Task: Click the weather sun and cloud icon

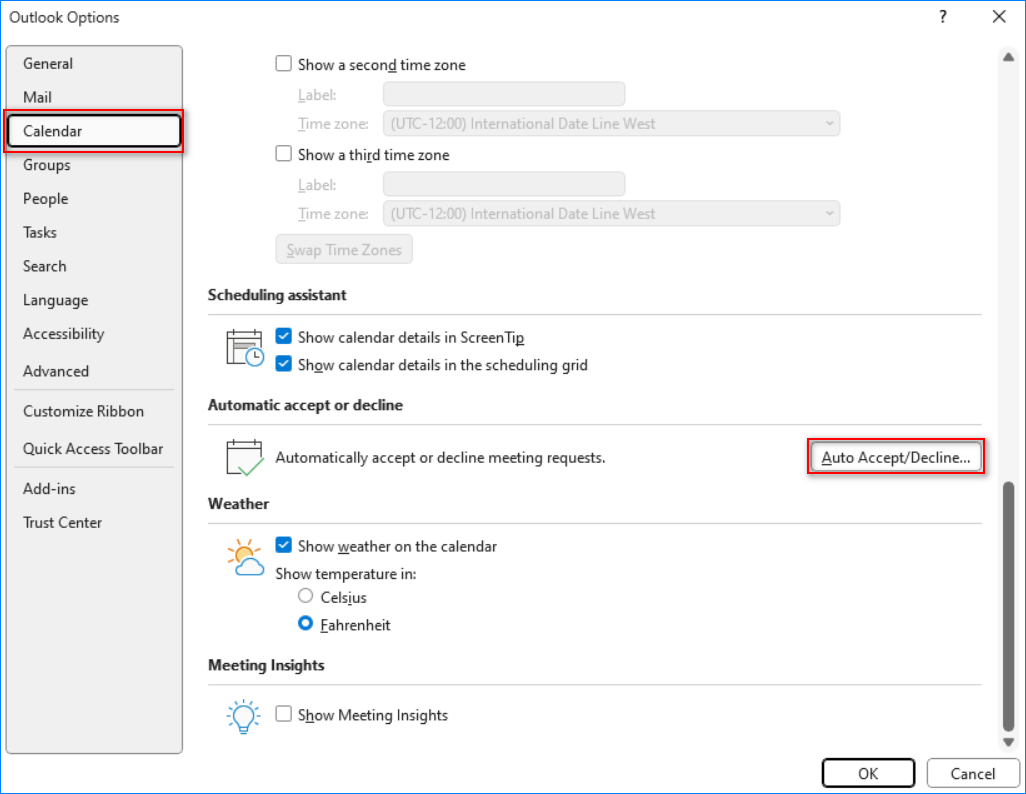Action: click(245, 557)
